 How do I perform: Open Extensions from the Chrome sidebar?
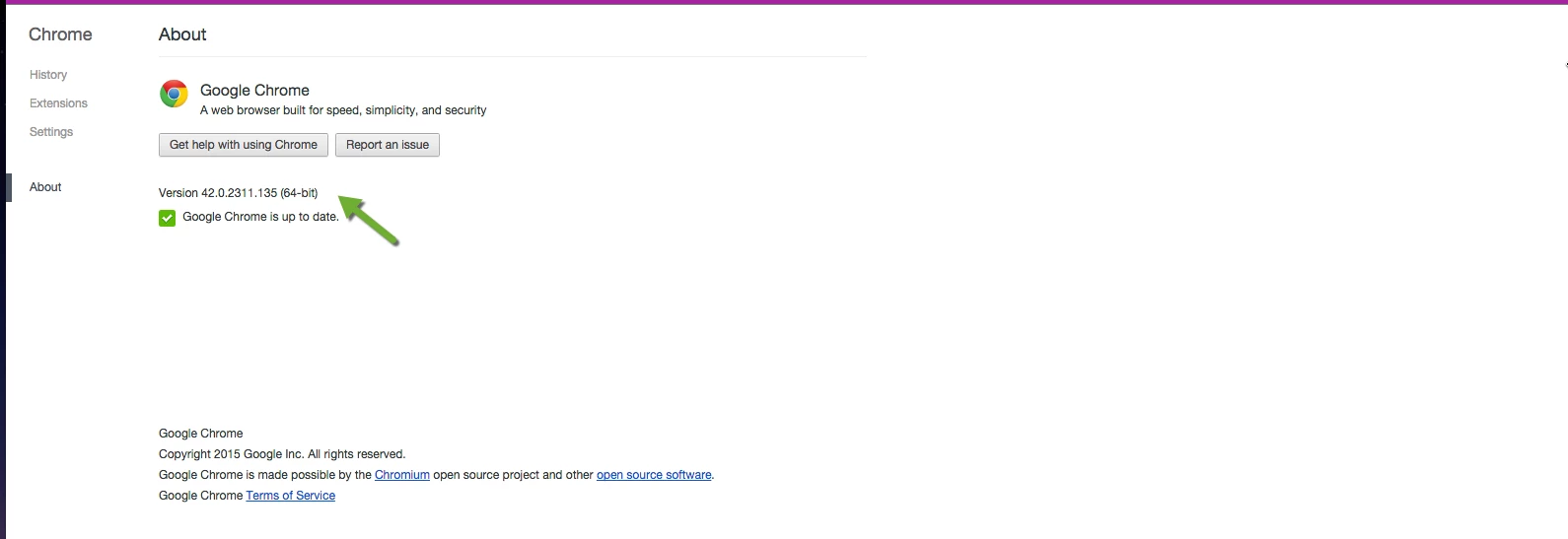click(58, 103)
